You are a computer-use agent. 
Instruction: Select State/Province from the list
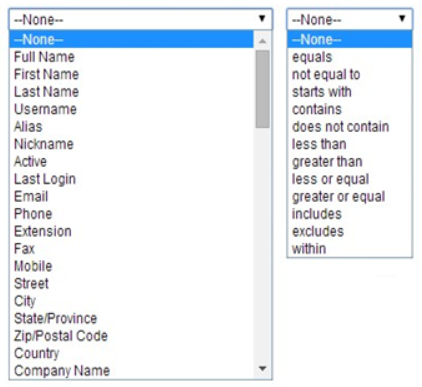[131, 318]
